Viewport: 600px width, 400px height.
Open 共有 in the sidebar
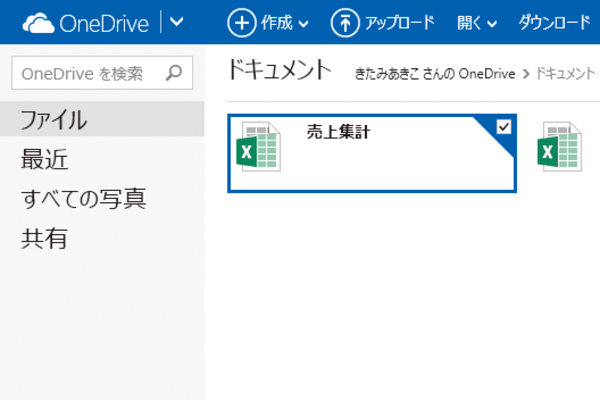pyautogui.click(x=45, y=239)
